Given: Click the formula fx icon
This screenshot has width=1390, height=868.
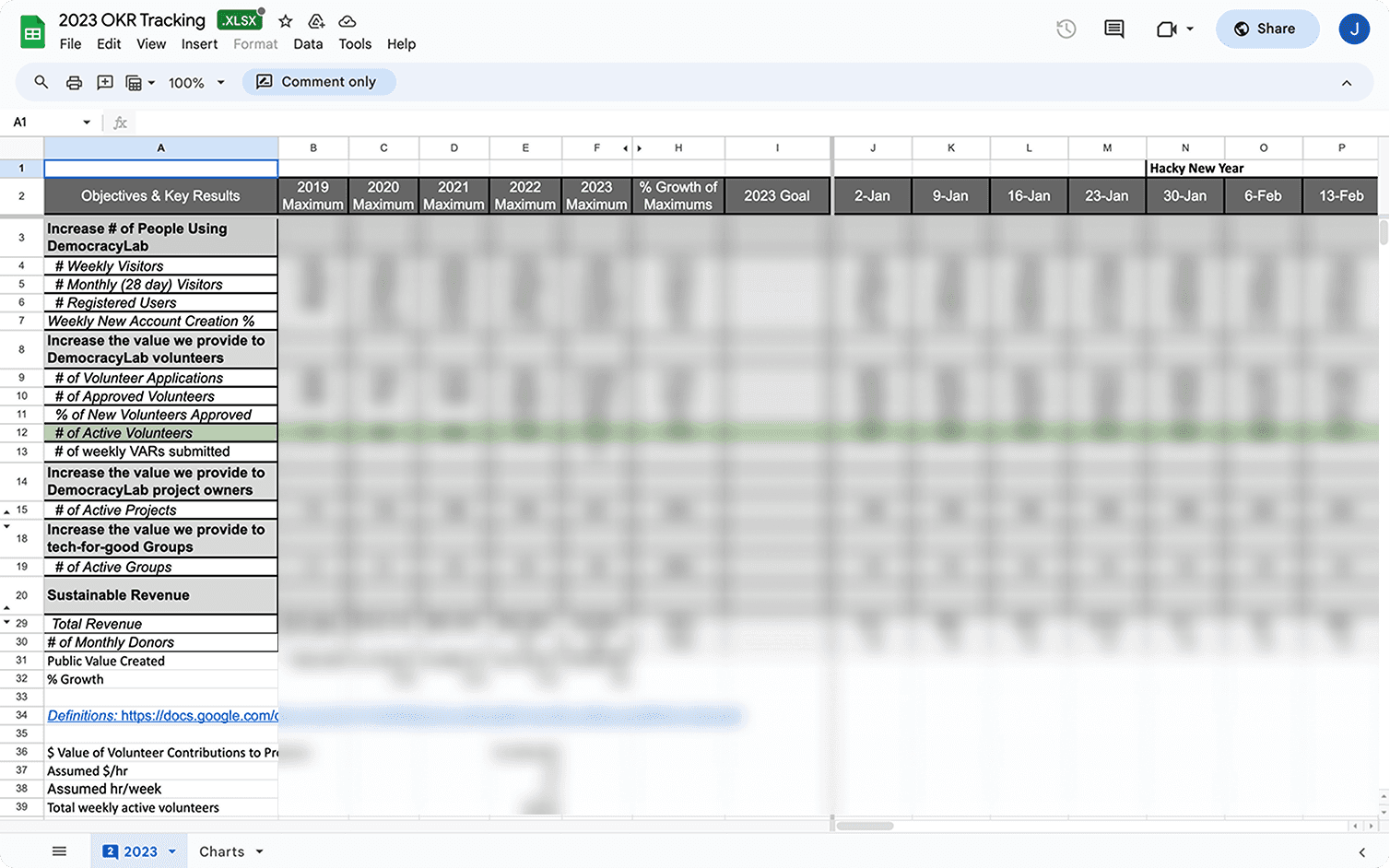Looking at the screenshot, I should 120,122.
